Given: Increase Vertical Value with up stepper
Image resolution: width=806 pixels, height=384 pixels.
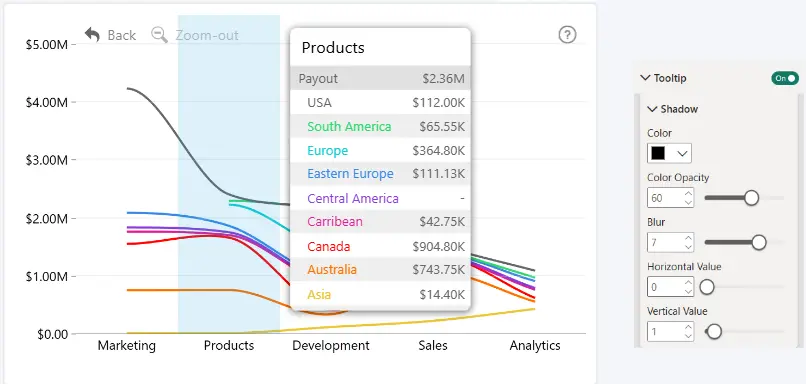Looking at the screenshot, I should (x=688, y=327).
